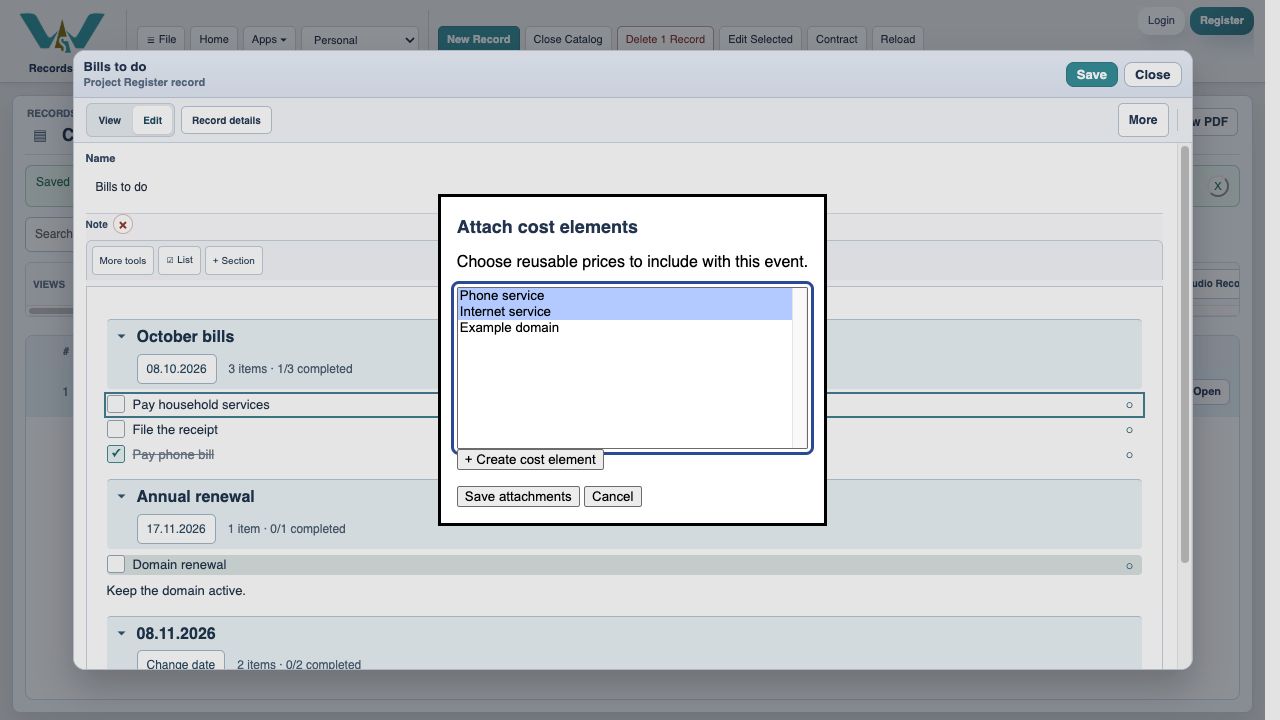Collapse the 08.11.2026 section
Viewport: 1280px width, 720px height.
[x=121, y=634]
